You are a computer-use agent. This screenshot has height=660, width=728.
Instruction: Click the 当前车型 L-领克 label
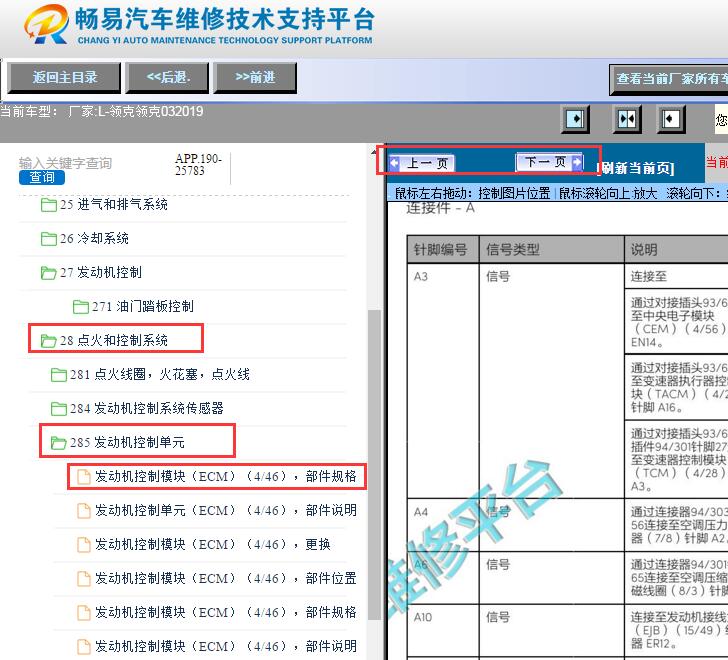102,111
